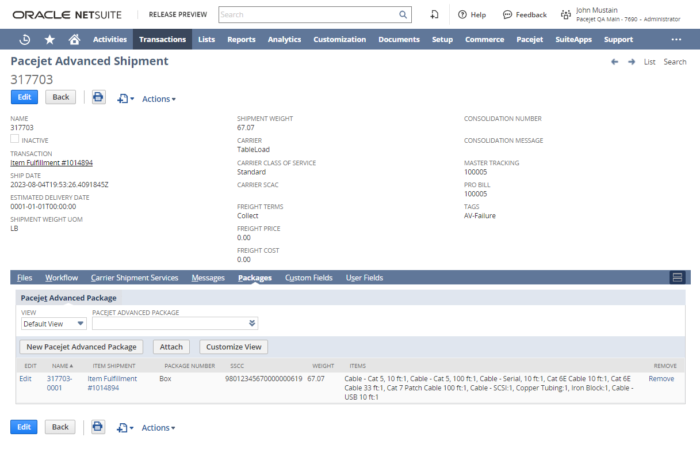
Task: Open Item Fulfillment #1014894 in package row
Action: click(112, 383)
